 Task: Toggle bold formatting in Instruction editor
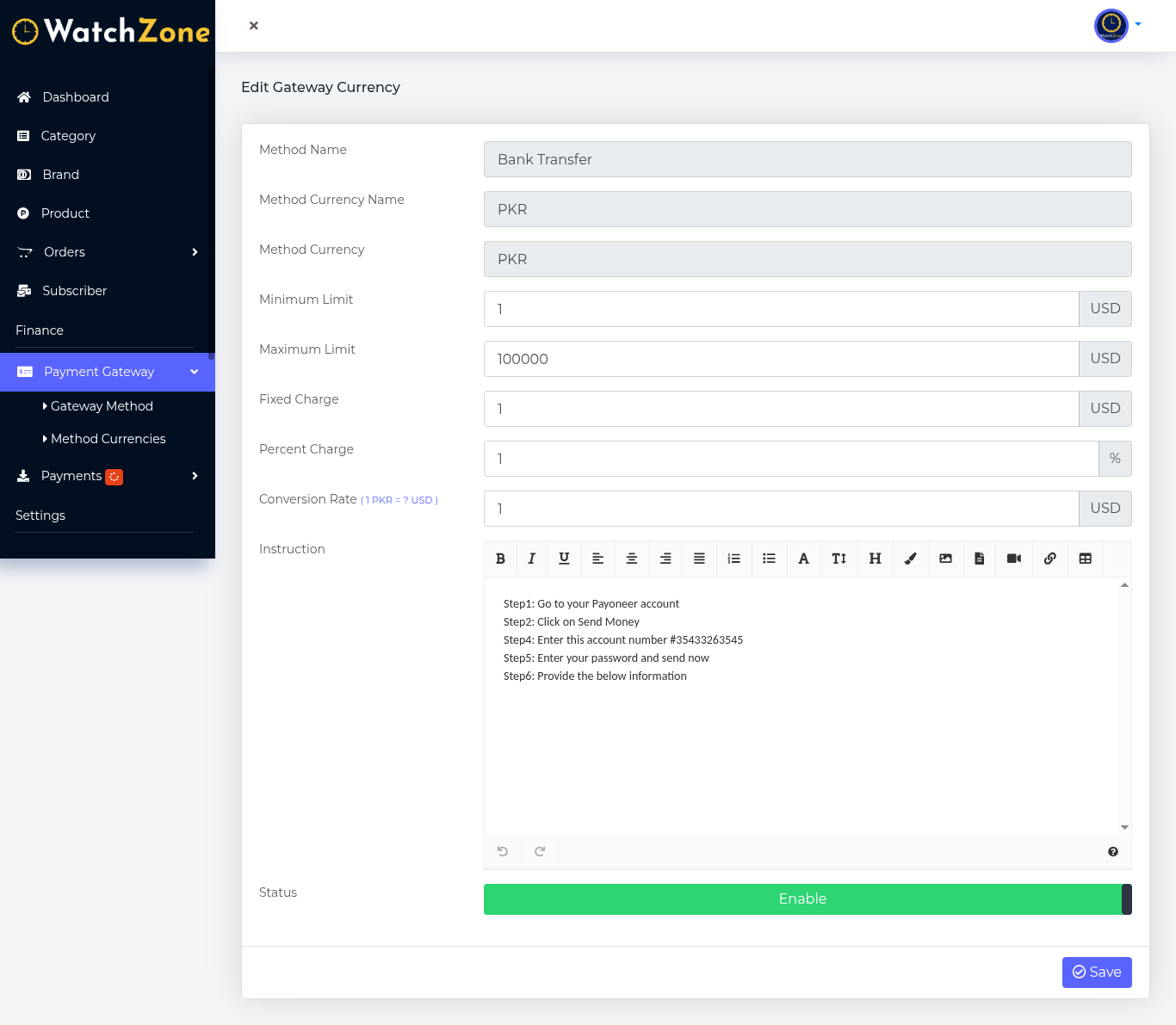tap(500, 559)
